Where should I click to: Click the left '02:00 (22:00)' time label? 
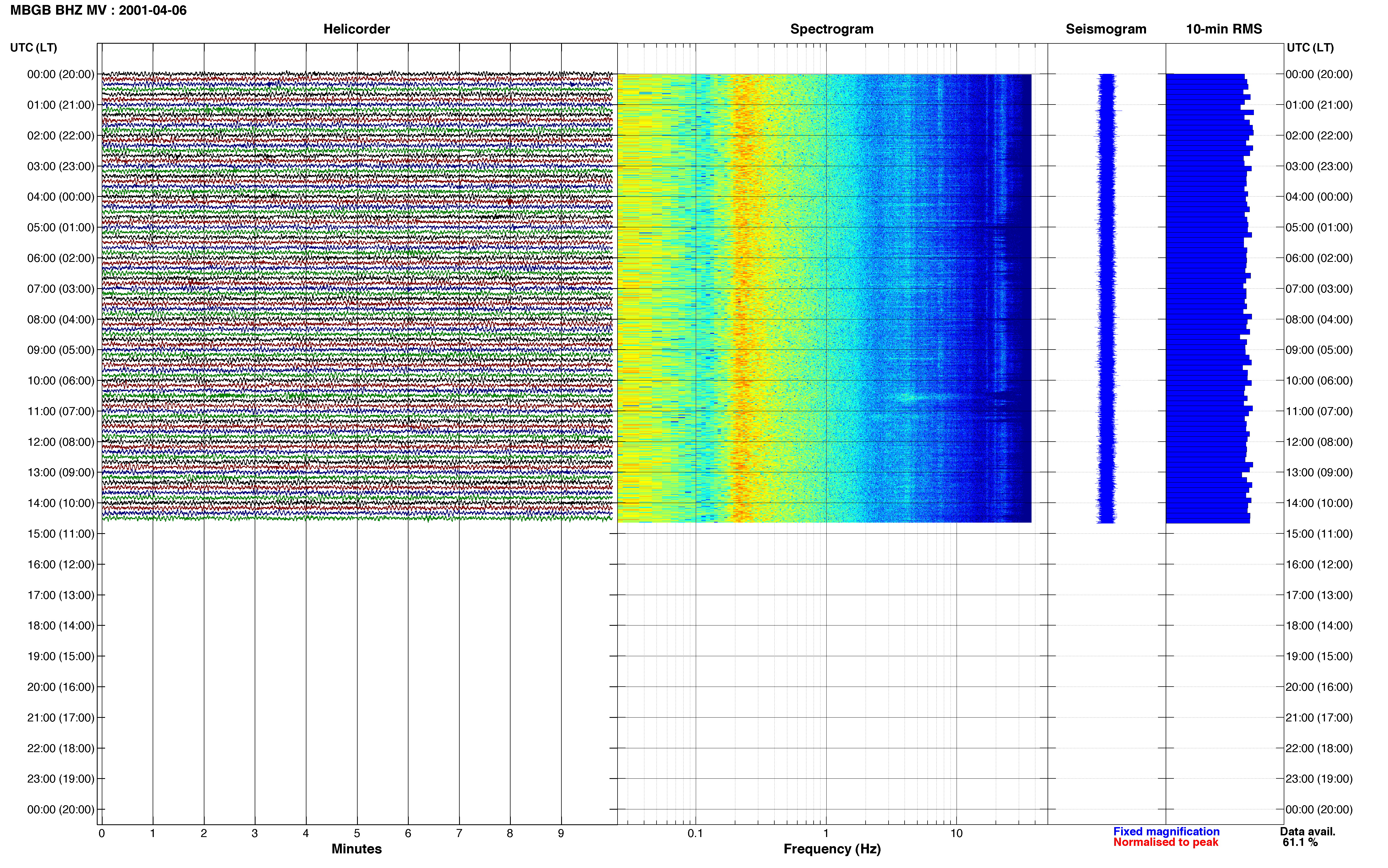(61, 135)
